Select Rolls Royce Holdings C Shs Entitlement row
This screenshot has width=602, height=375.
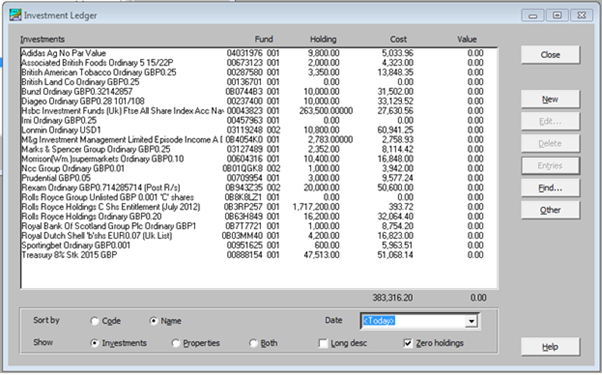[259, 206]
